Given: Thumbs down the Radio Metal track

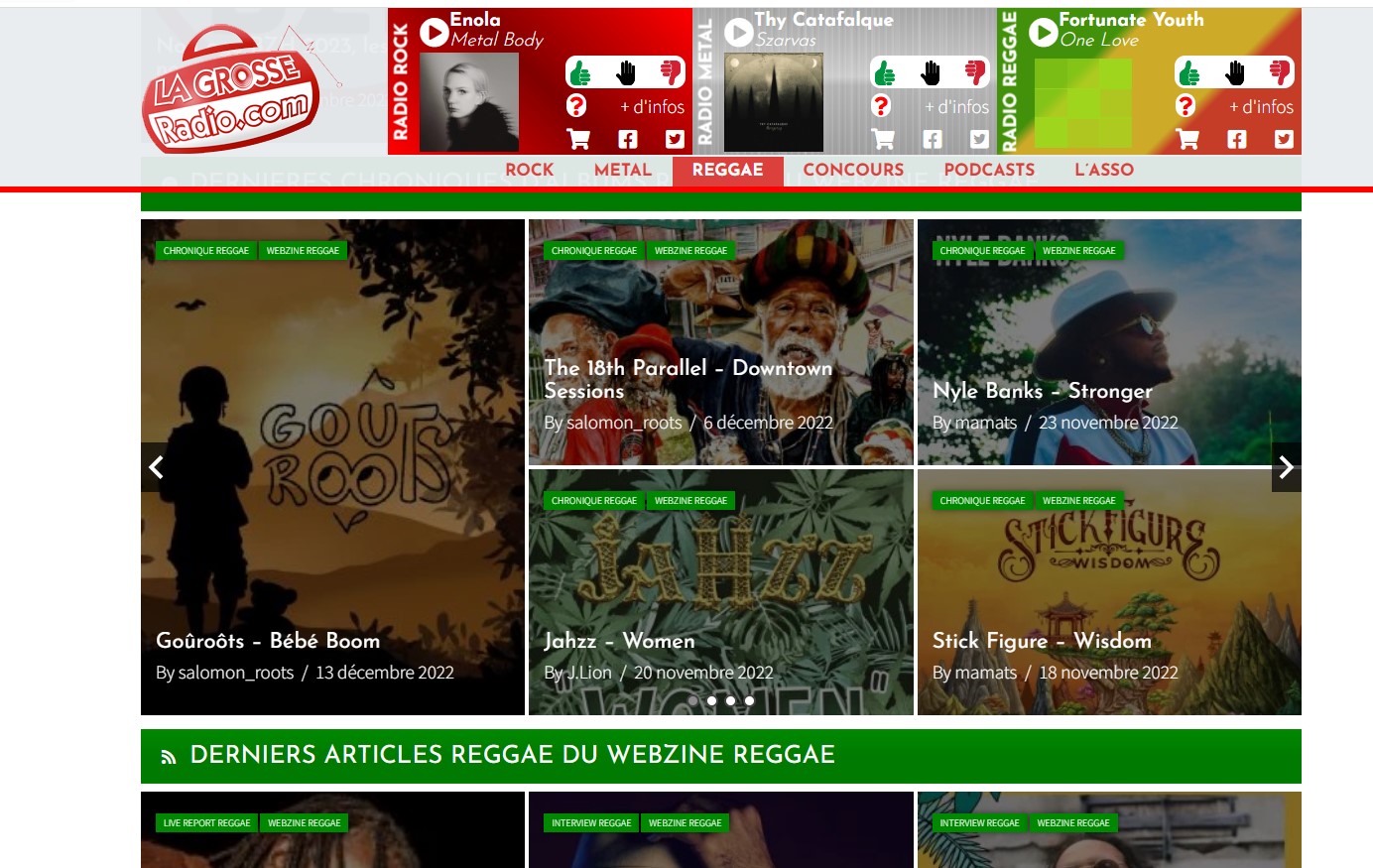Looking at the screenshot, I should pos(976,72).
